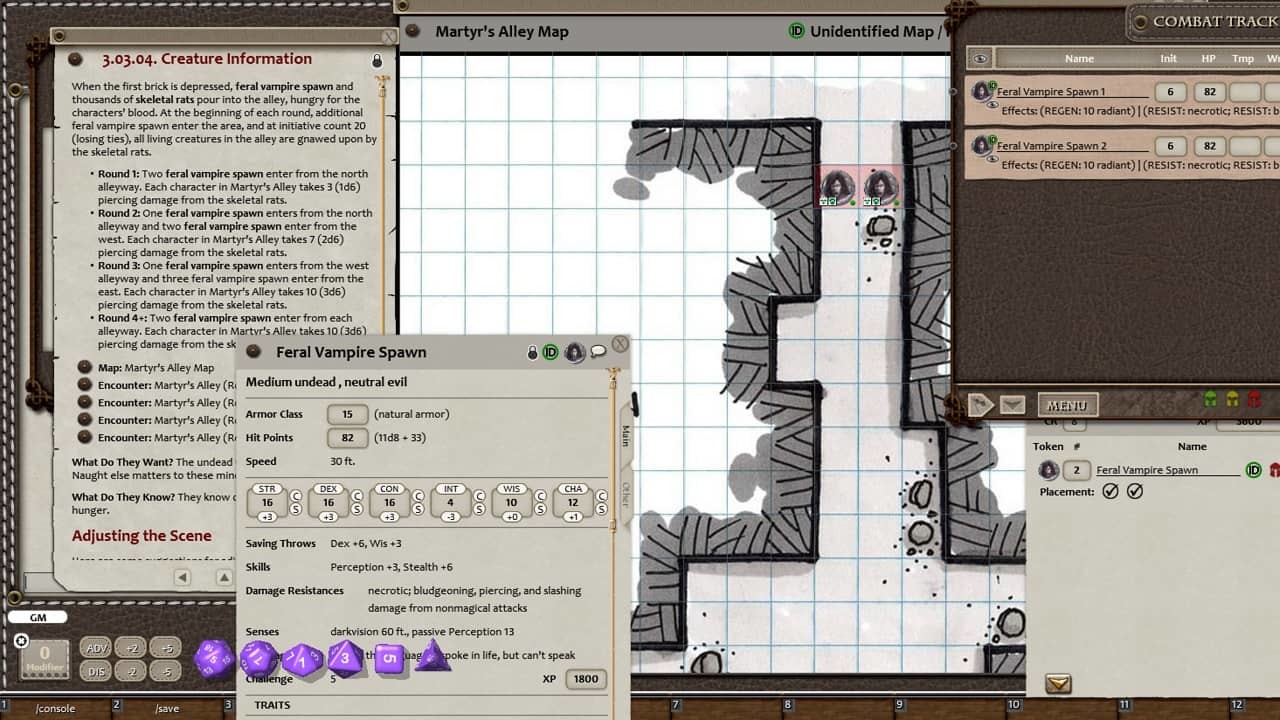Screen dimensions: 1280x720
Task: Expand the TRAITS section of the stat block
Action: point(270,705)
